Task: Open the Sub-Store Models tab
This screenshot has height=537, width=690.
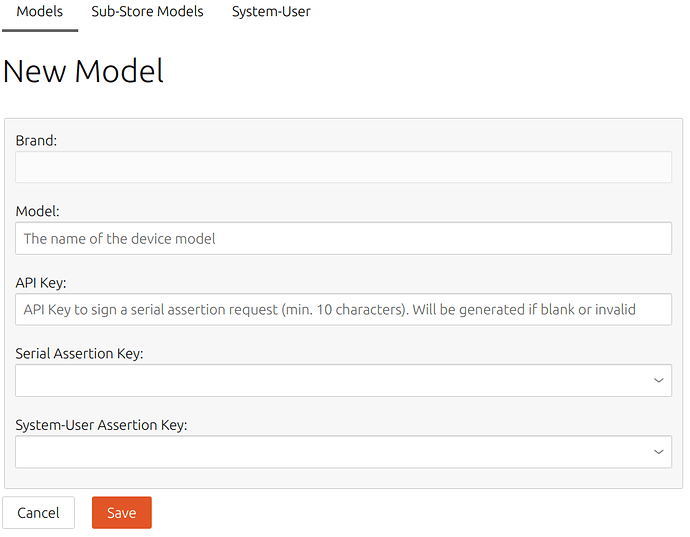Action: coord(147,12)
